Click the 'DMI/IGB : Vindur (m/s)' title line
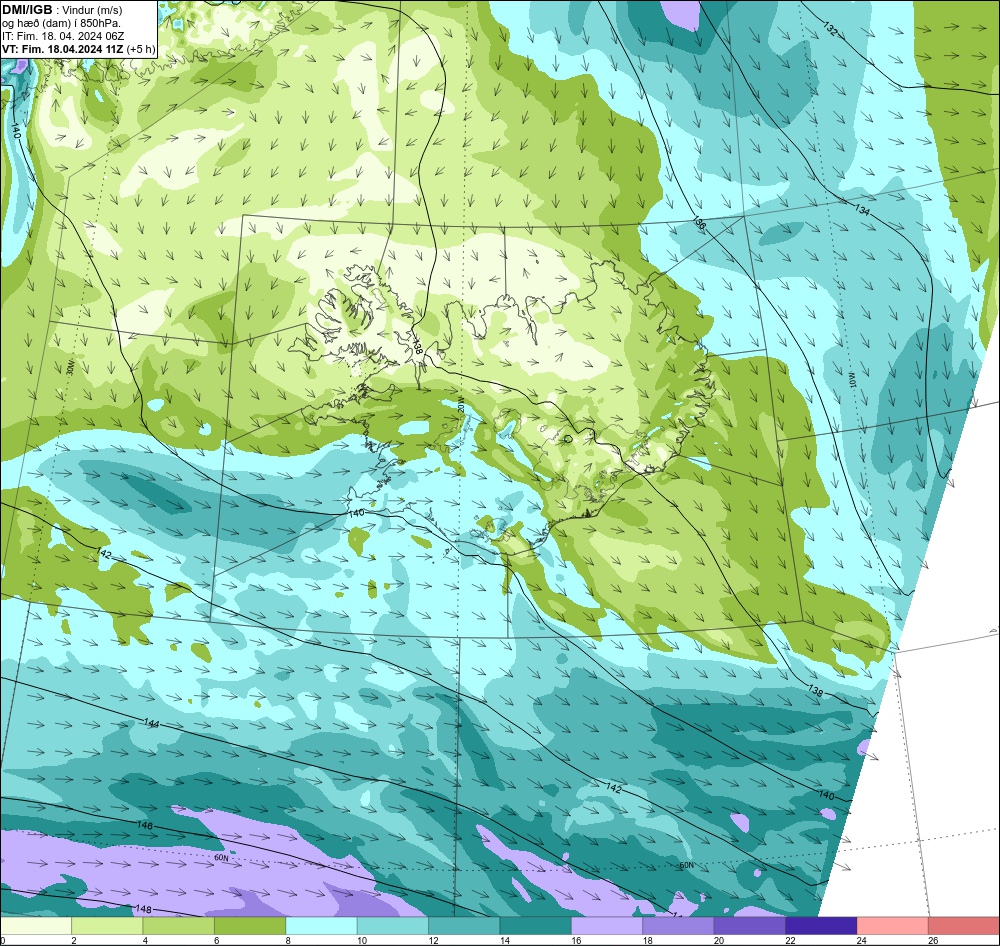Viewport: 1000px width, 946px height. click(x=62, y=10)
